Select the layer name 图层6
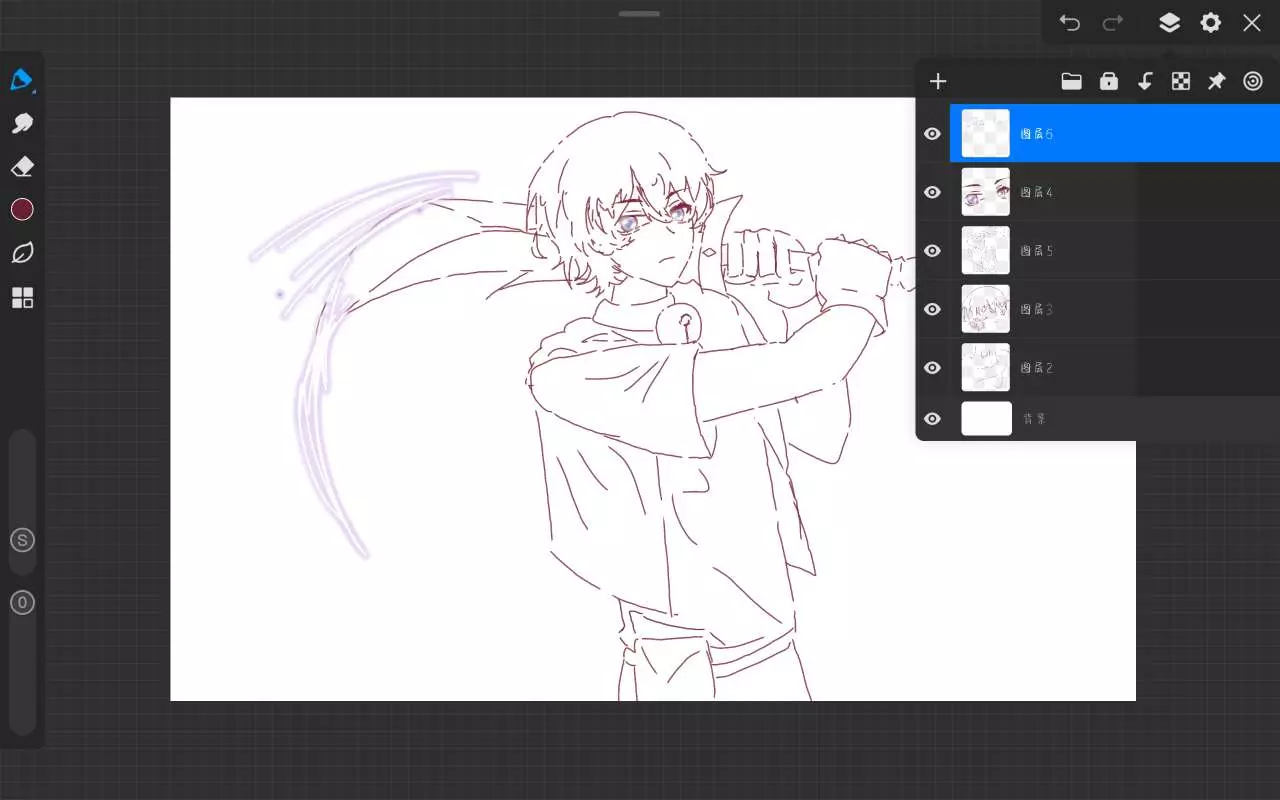Image resolution: width=1280 pixels, height=800 pixels. pos(1036,134)
